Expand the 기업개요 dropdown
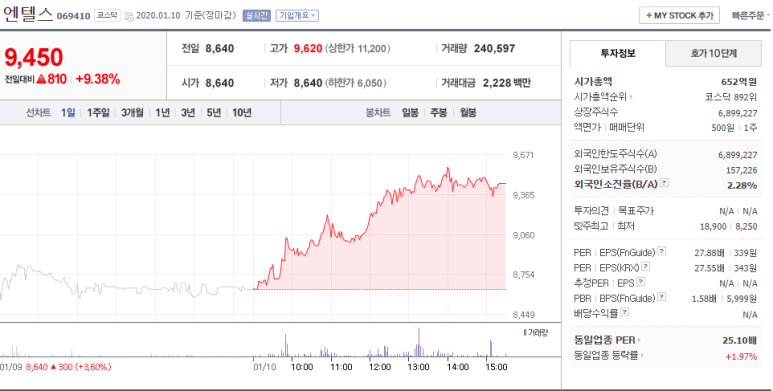Image resolution: width=773 pixels, height=391 pixels. pos(297,15)
